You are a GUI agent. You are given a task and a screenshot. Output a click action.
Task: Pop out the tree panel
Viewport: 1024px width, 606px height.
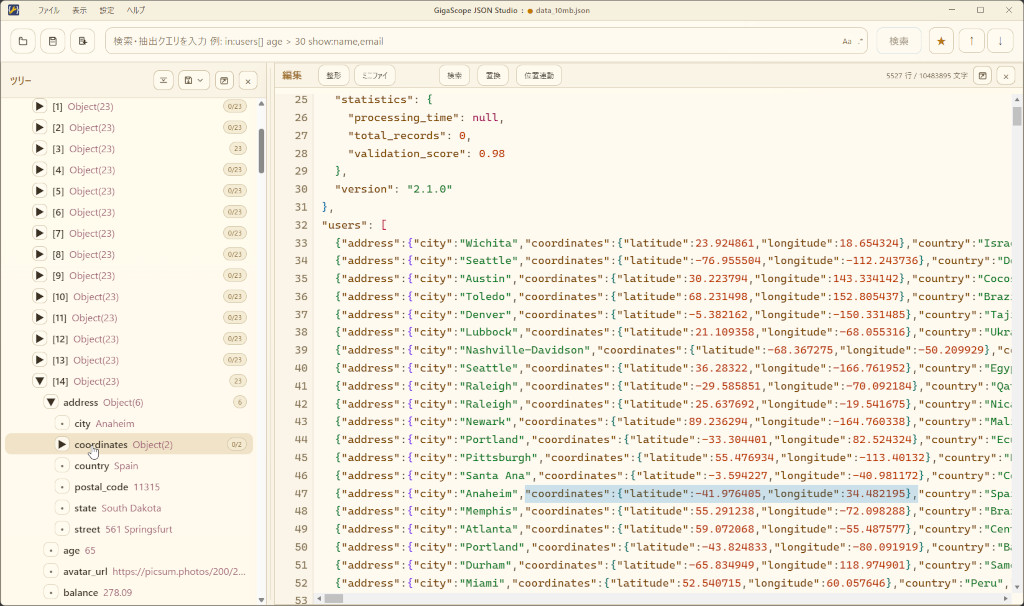tap(224, 80)
